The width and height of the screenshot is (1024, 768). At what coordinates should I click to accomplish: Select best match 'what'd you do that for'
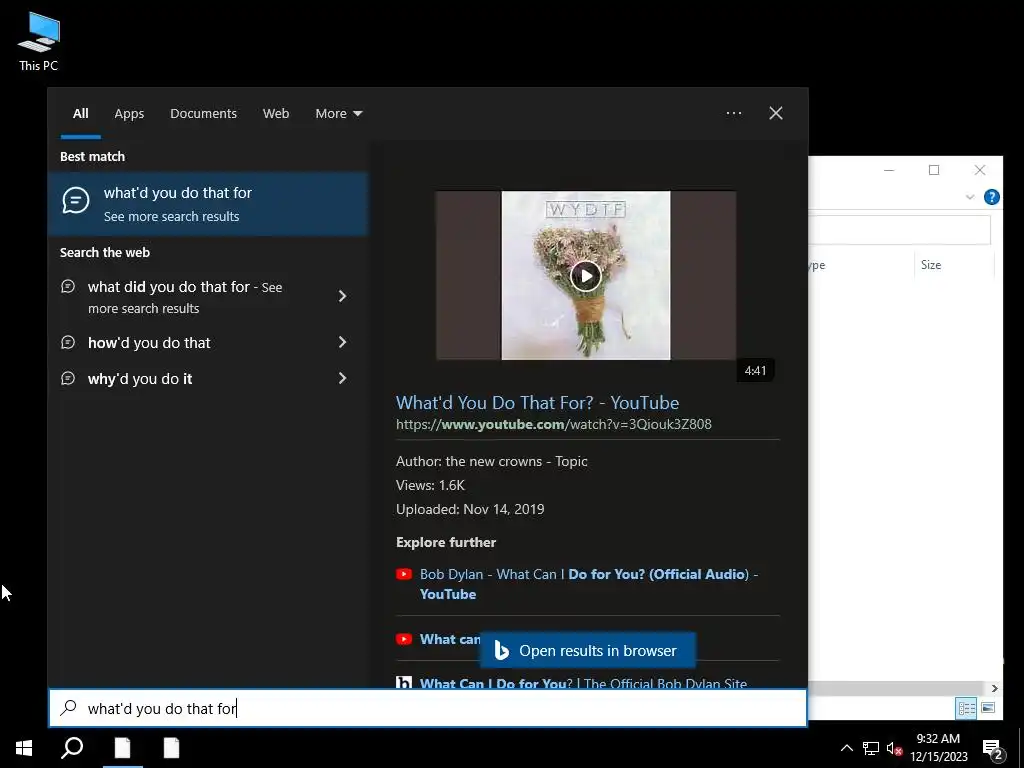(208, 204)
